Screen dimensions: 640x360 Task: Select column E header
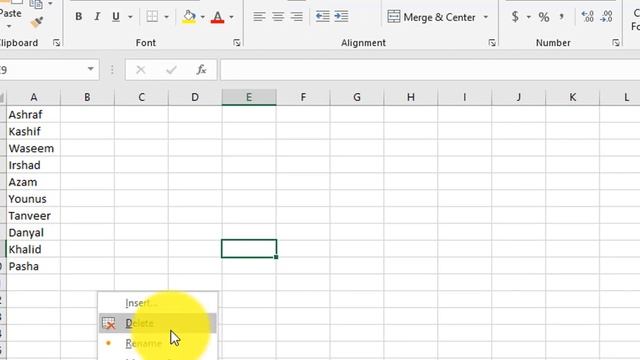(249, 97)
